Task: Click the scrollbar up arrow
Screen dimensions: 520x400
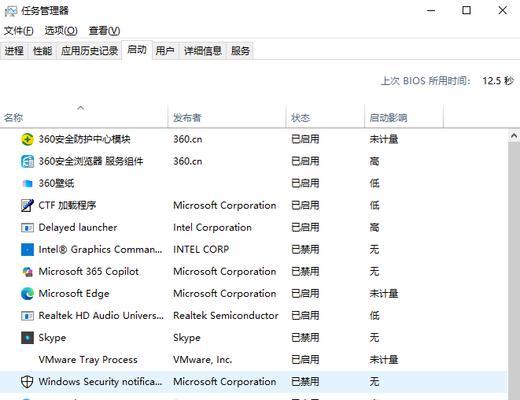Action: pyautogui.click(x=514, y=136)
